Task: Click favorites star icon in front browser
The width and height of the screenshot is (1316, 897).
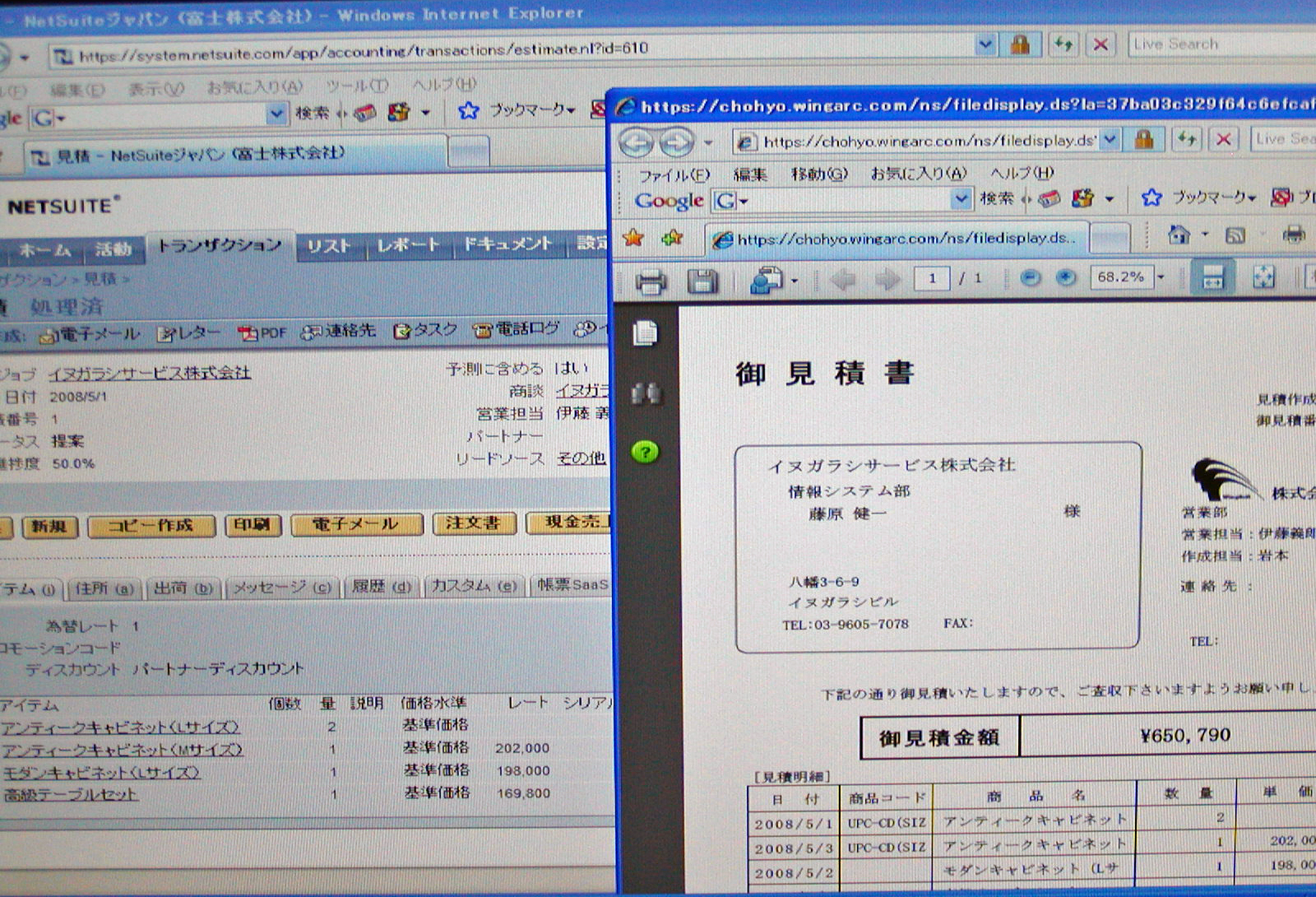Action: 633,239
